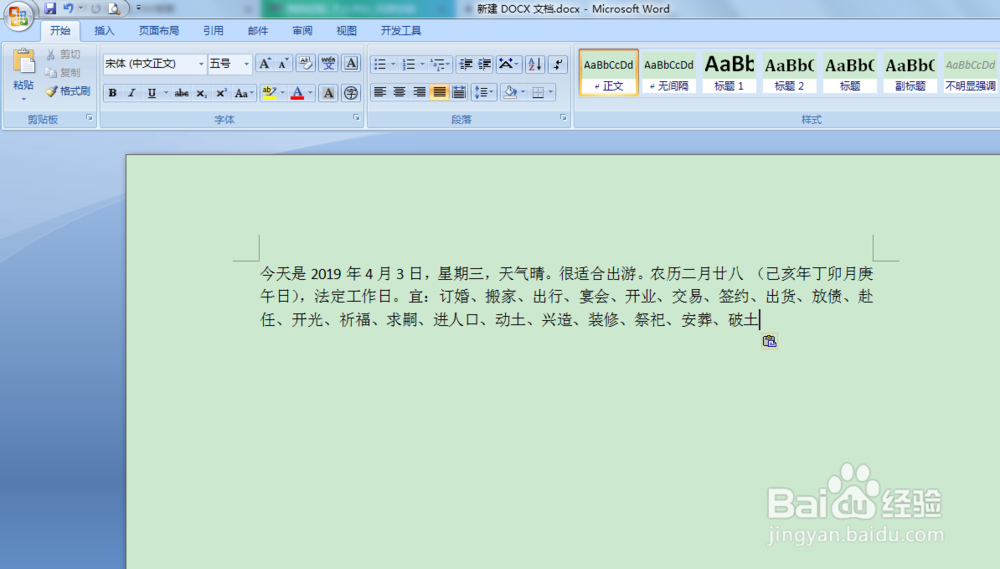Toggle superscript formatting
This screenshot has width=1000, height=569.
click(x=221, y=93)
